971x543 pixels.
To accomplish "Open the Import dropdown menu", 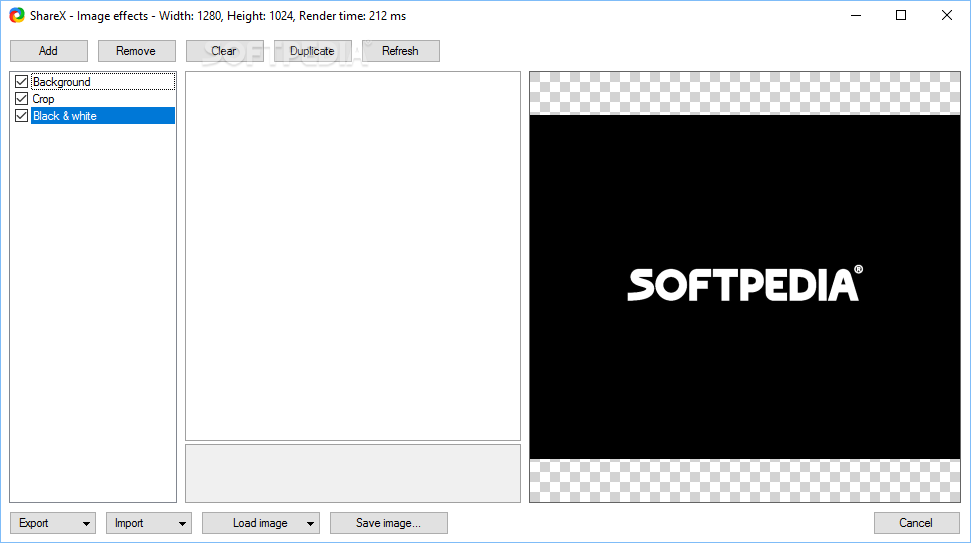I will 149,523.
